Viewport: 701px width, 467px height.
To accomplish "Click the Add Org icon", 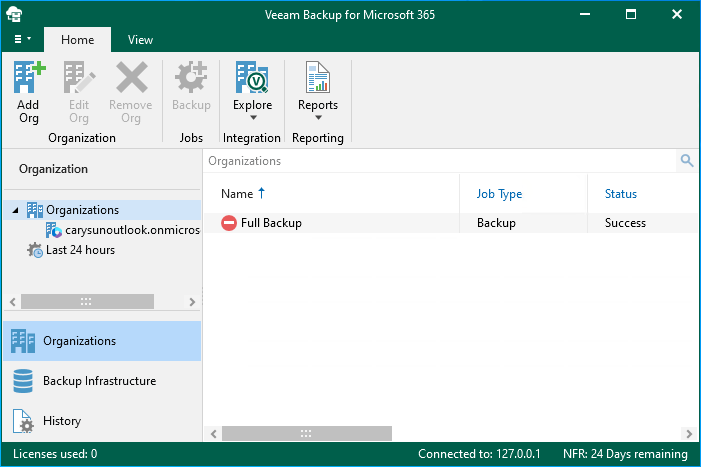I will pos(29,79).
